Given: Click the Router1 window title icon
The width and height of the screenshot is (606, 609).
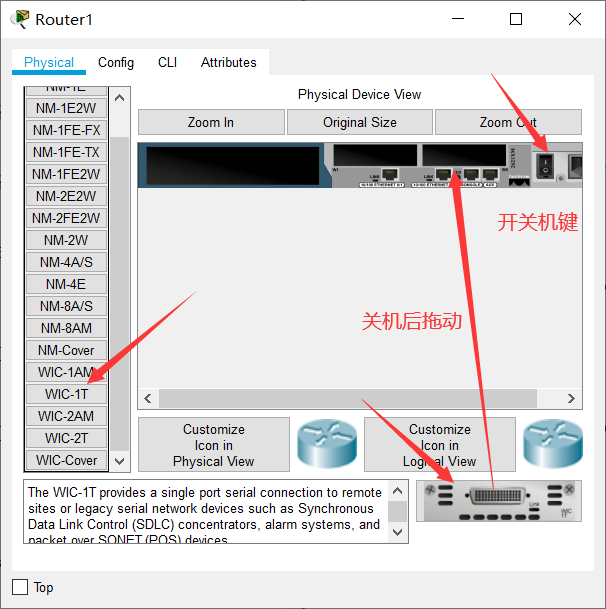Looking at the screenshot, I should 20,19.
